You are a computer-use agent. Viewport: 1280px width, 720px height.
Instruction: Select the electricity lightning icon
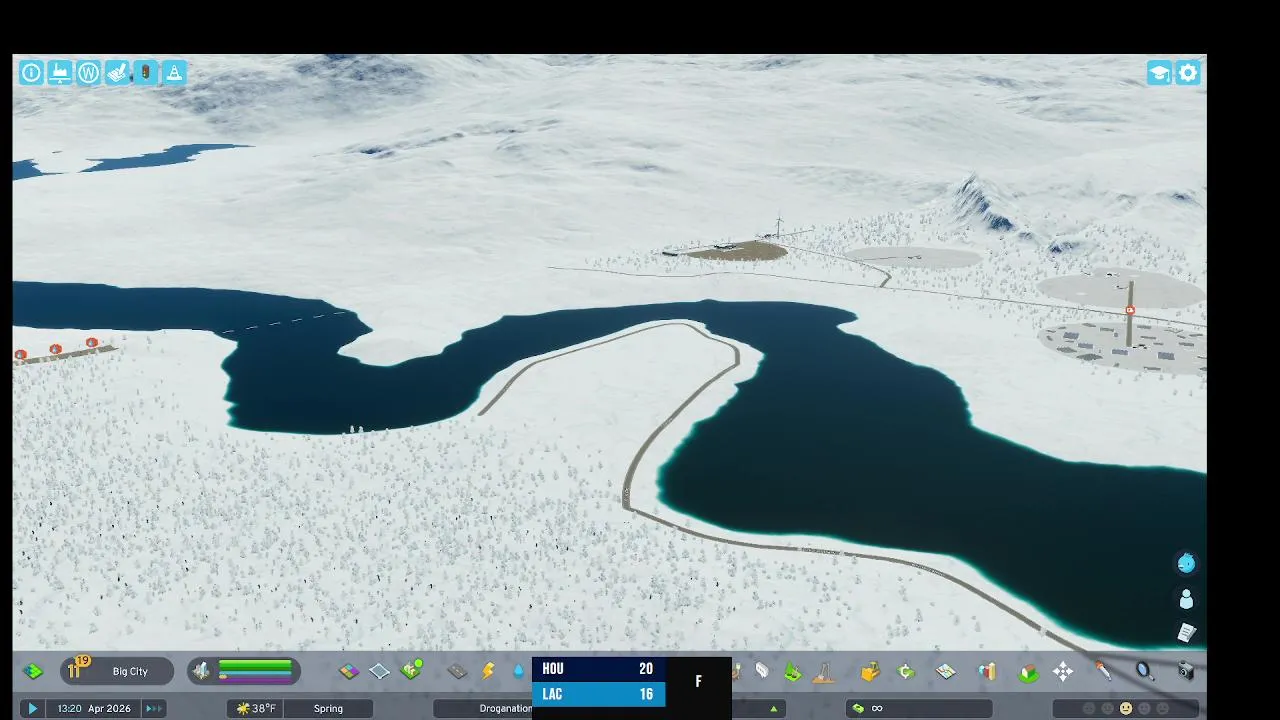pyautogui.click(x=488, y=671)
